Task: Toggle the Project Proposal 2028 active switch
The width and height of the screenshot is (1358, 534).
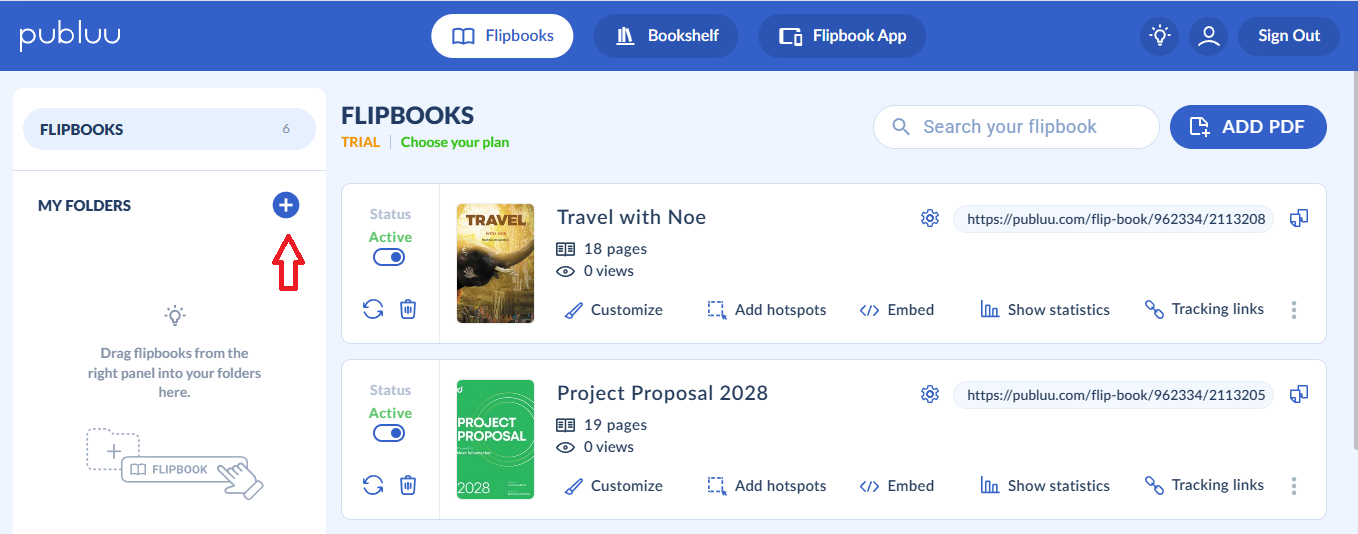Action: point(389,433)
